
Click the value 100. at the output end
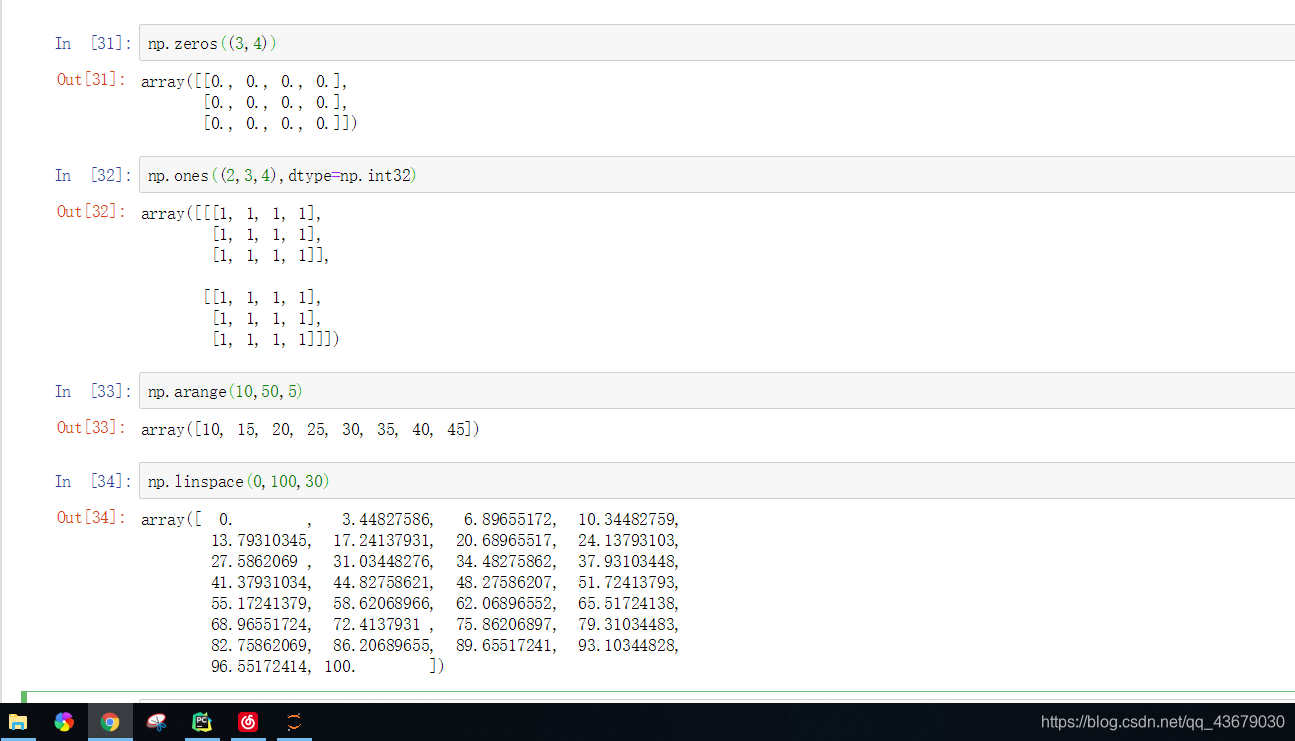click(x=340, y=666)
